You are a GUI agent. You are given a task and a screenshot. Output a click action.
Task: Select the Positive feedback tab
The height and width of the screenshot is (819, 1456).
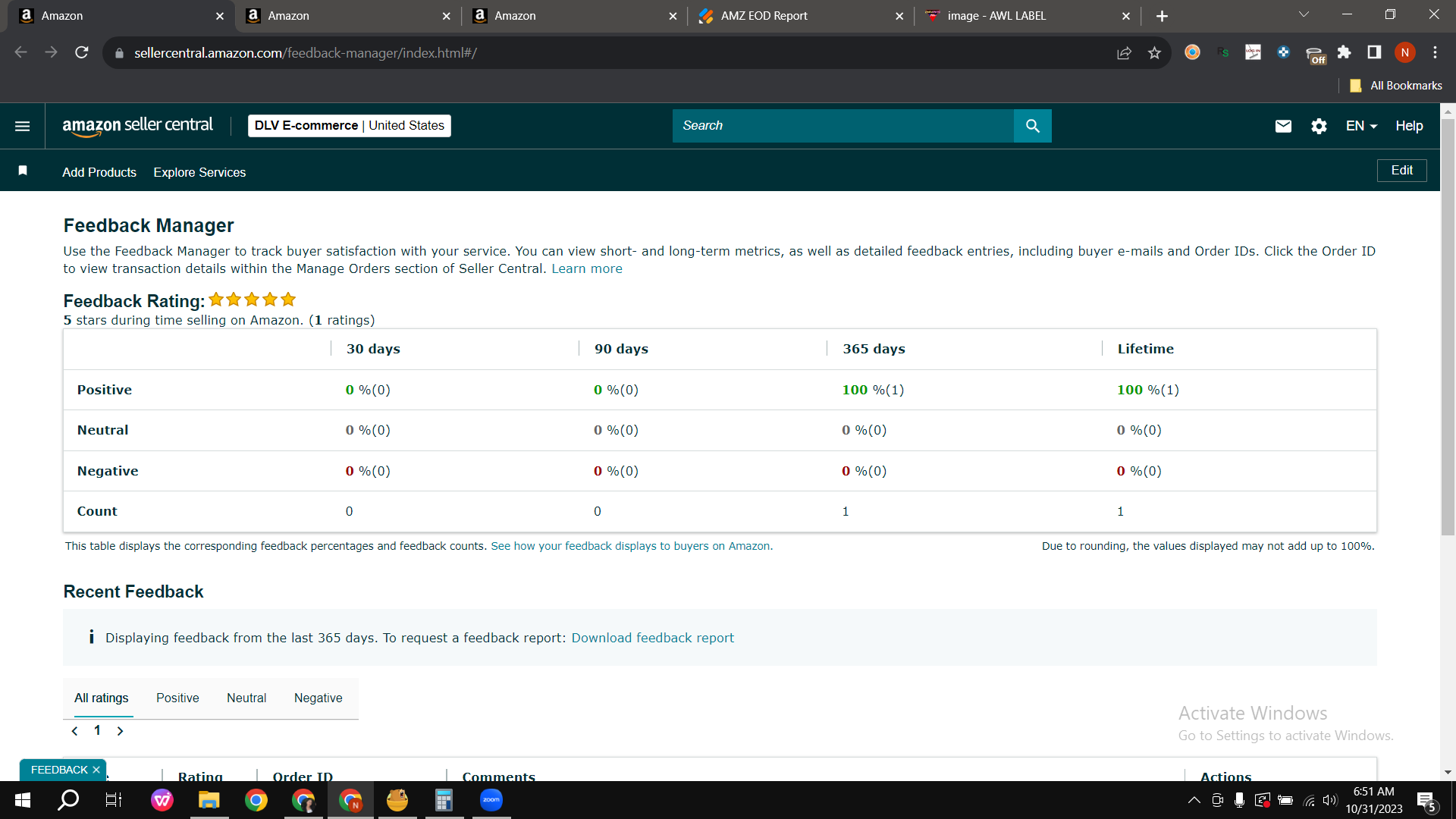(177, 698)
